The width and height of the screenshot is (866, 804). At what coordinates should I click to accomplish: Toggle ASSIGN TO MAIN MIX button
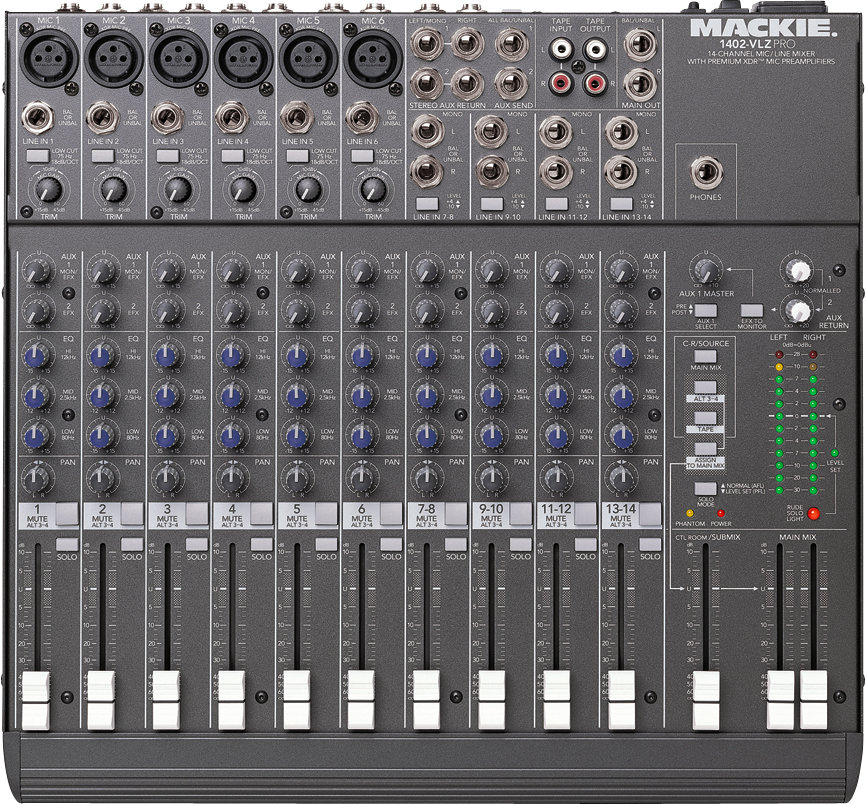(x=705, y=448)
